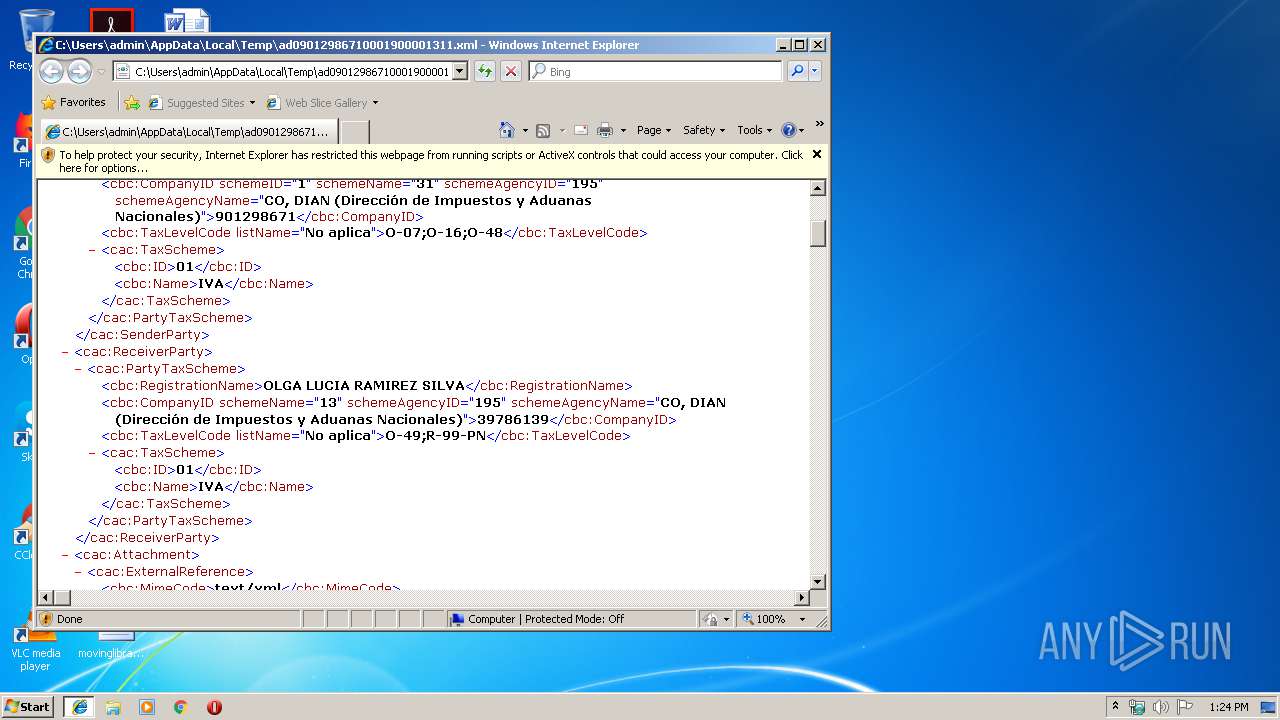Viewport: 1280px width, 720px height.
Task: Expand the Home button dropdown arrow
Action: [x=525, y=130]
